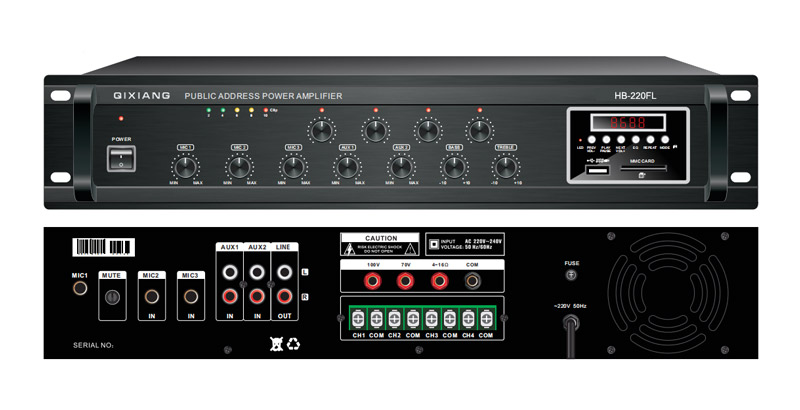The height and width of the screenshot is (410, 800).
Task: Click the REPEAT button on the player
Action: (651, 139)
